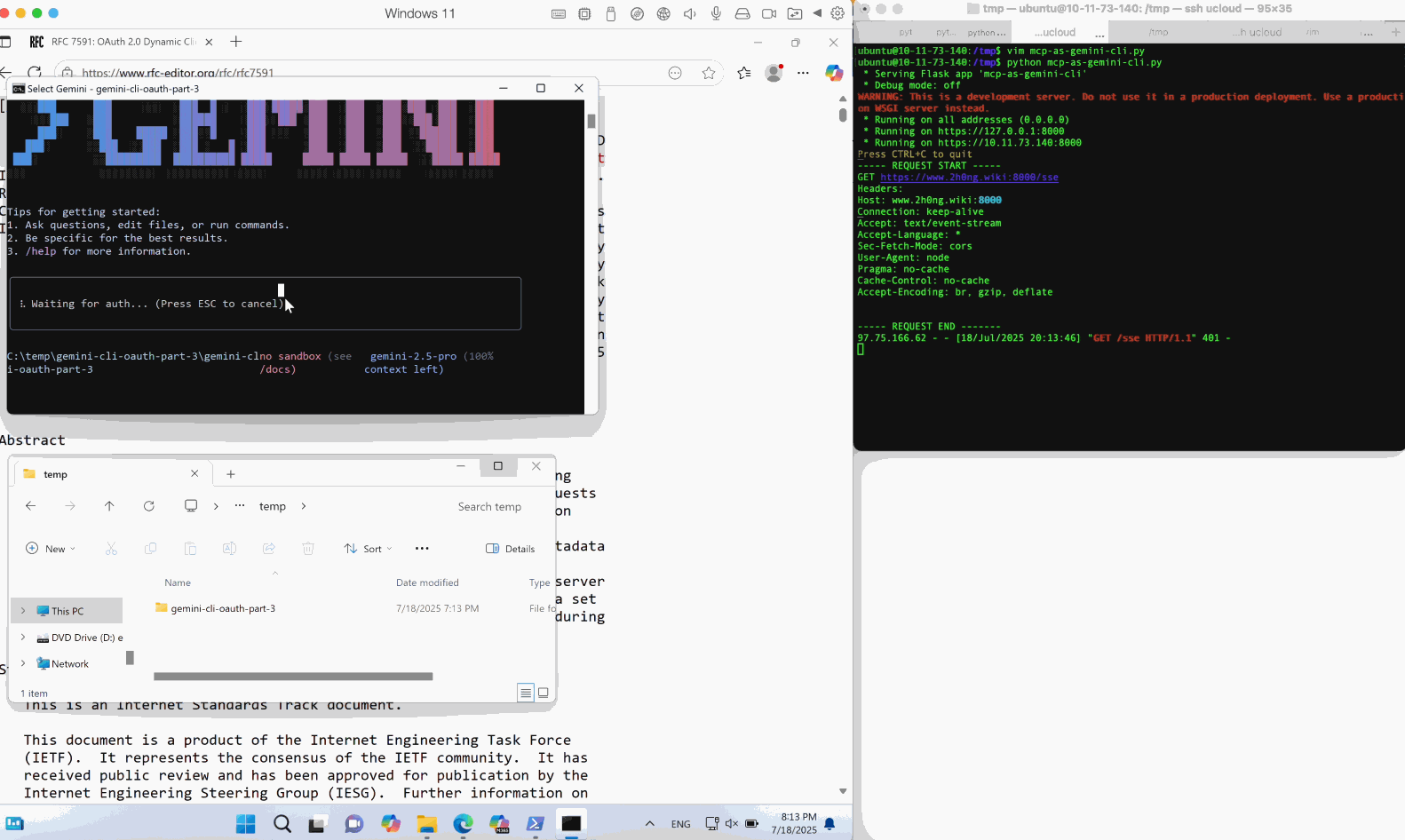Click the File Explorer horizontal scrollbar
The image size is (1405, 840).
[293, 677]
